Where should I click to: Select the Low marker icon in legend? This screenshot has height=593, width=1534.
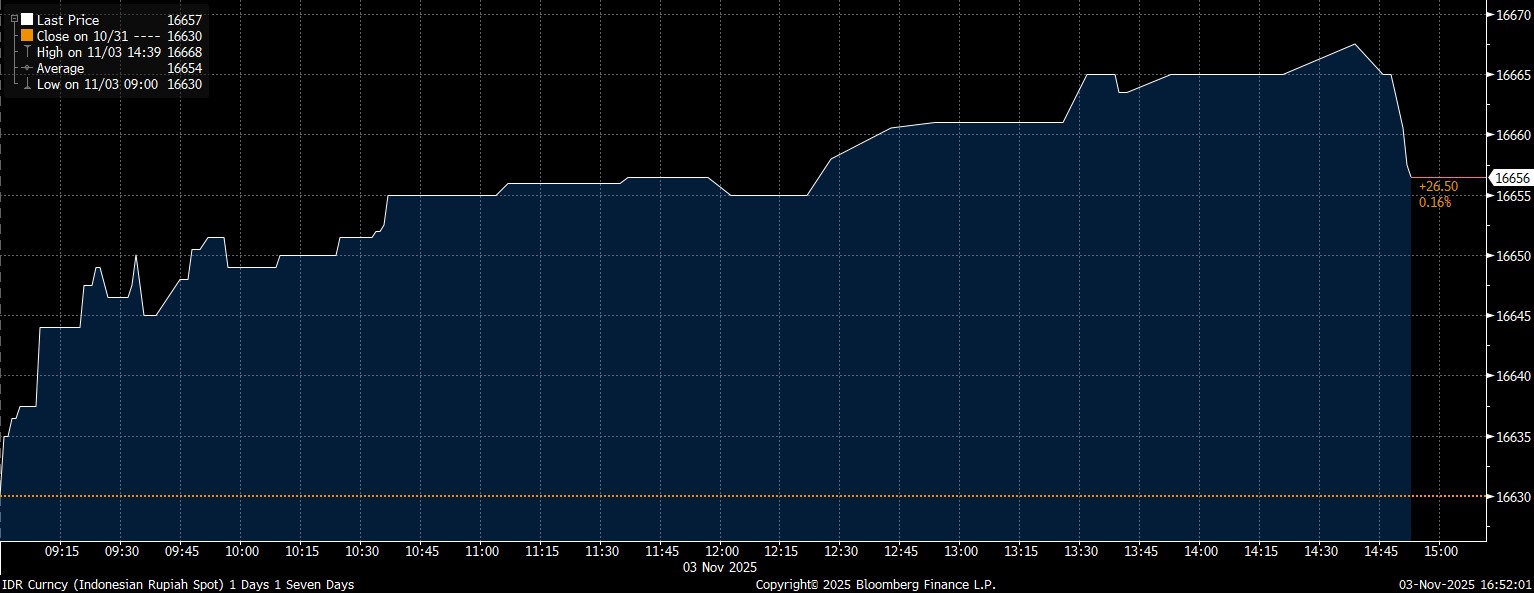tap(27, 85)
